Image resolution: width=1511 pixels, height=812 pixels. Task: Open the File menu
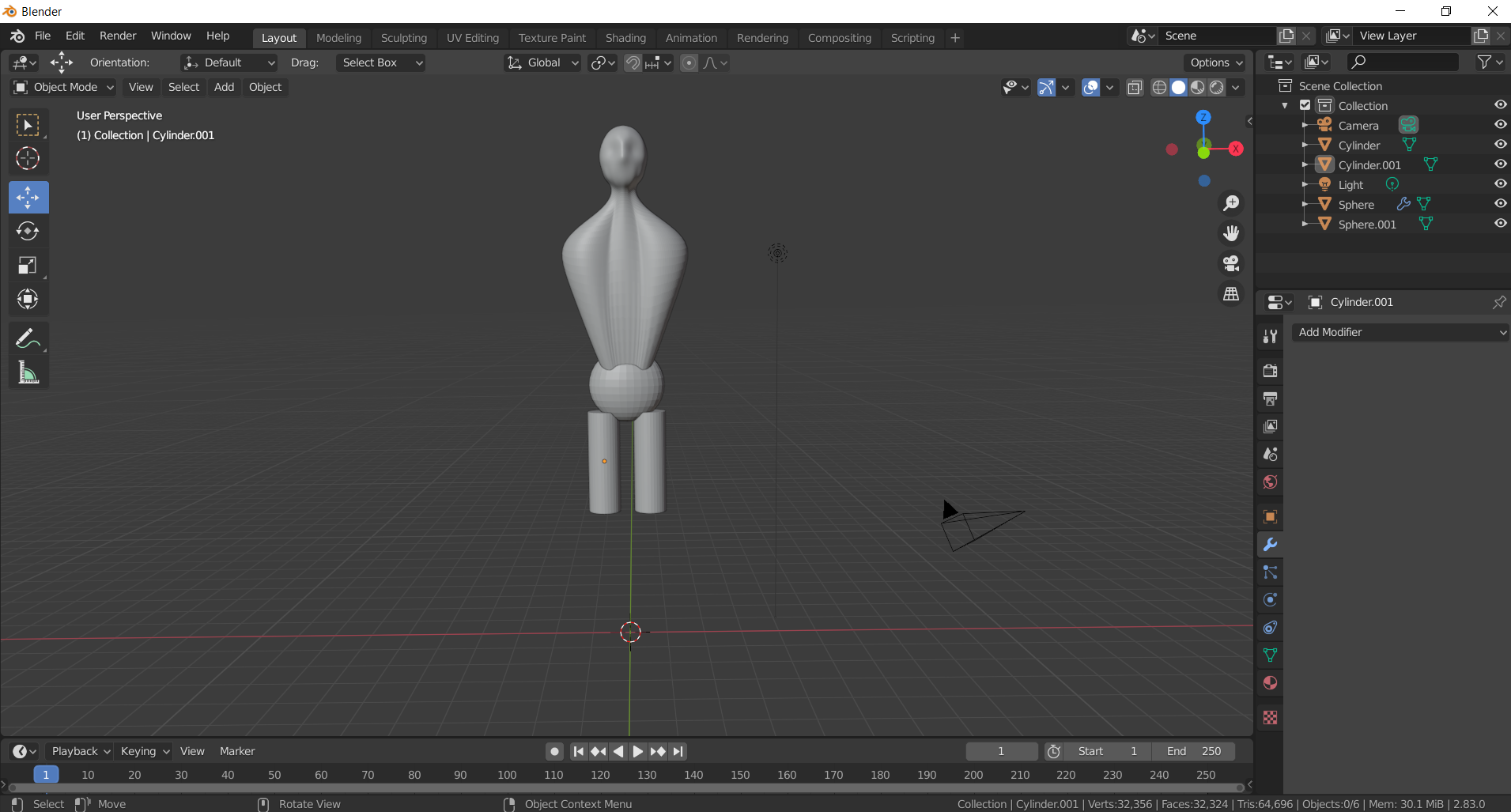43,36
